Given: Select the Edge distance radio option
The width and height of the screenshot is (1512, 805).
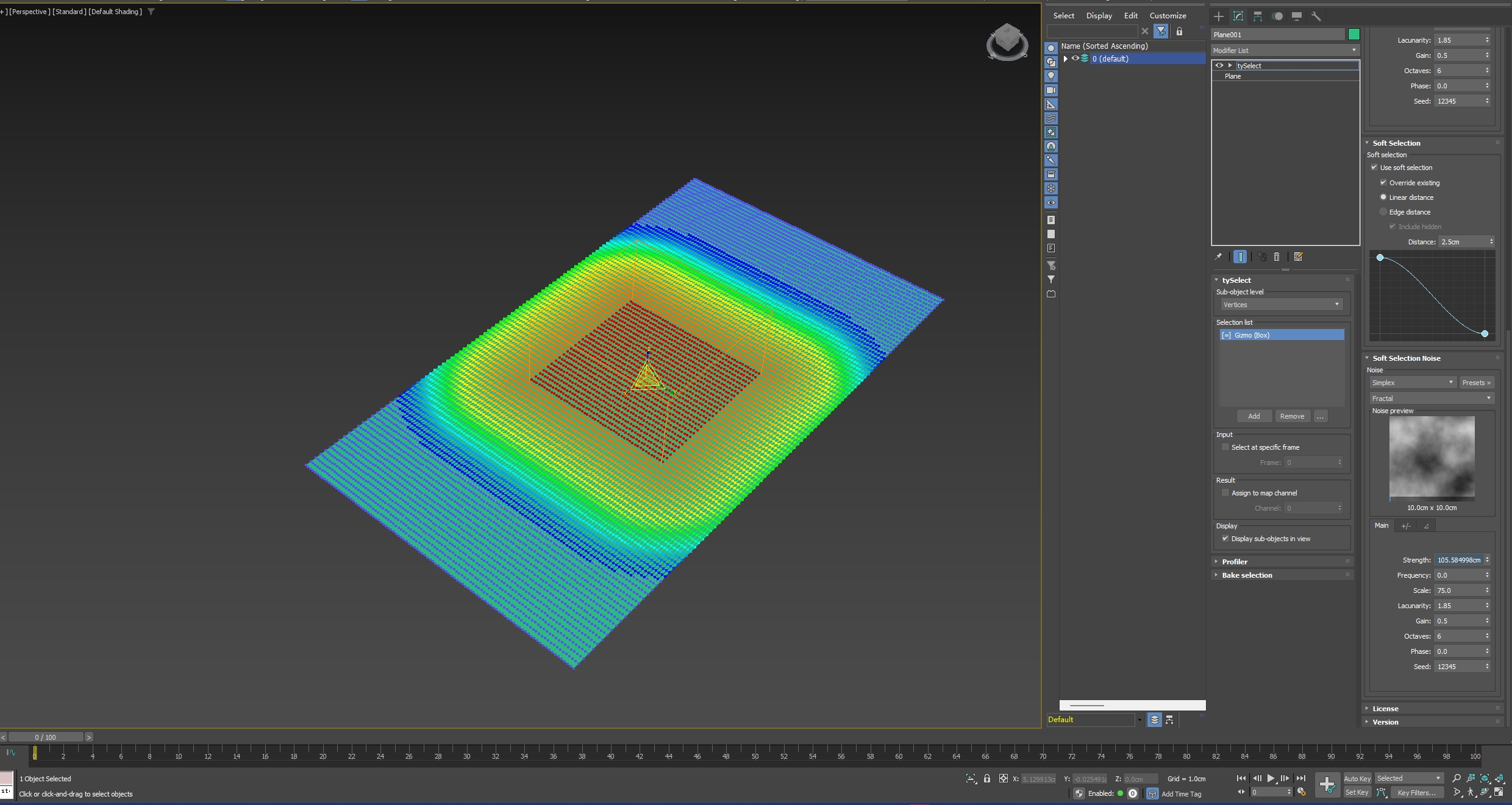Looking at the screenshot, I should point(1383,212).
